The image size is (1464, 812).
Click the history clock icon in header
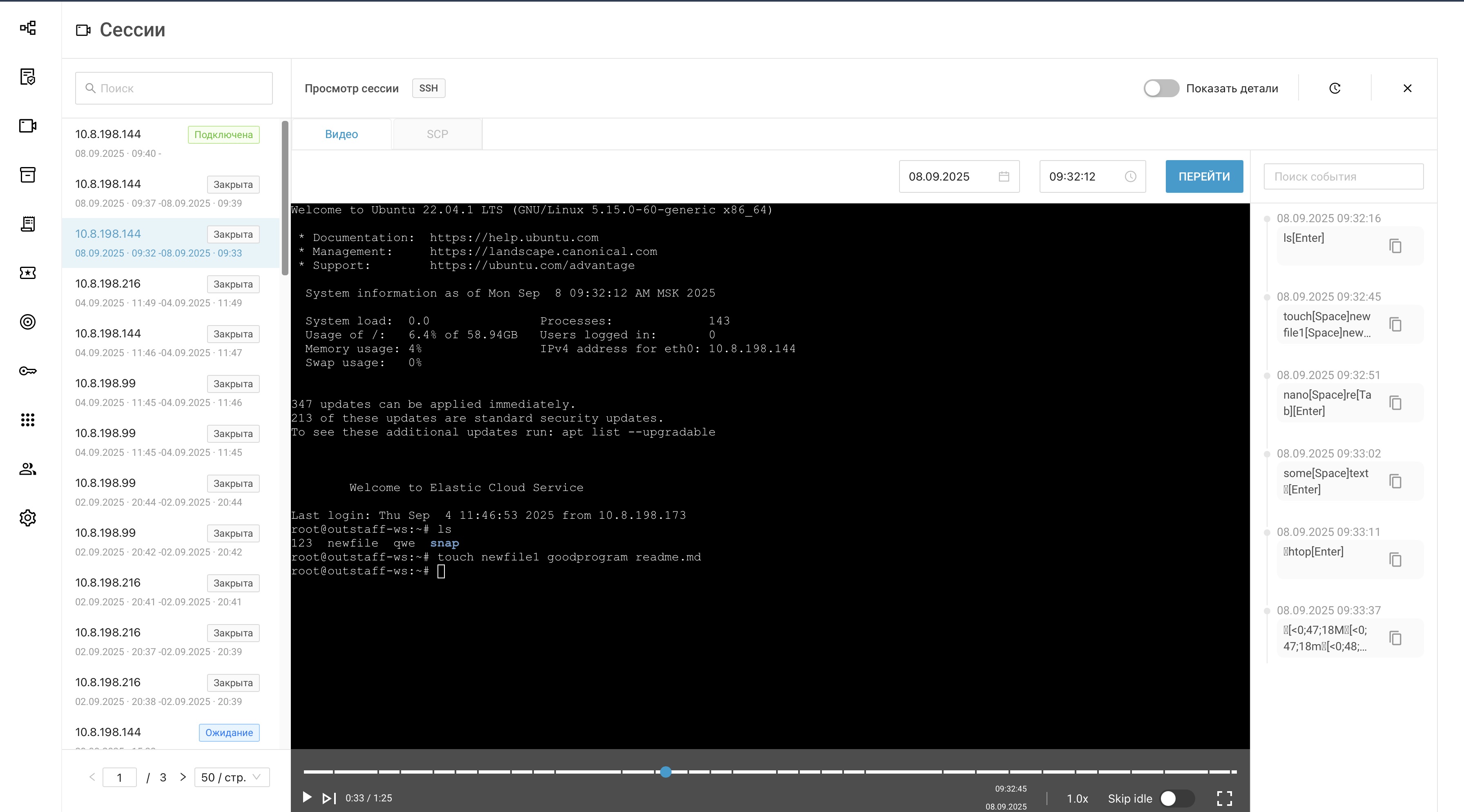(x=1335, y=88)
